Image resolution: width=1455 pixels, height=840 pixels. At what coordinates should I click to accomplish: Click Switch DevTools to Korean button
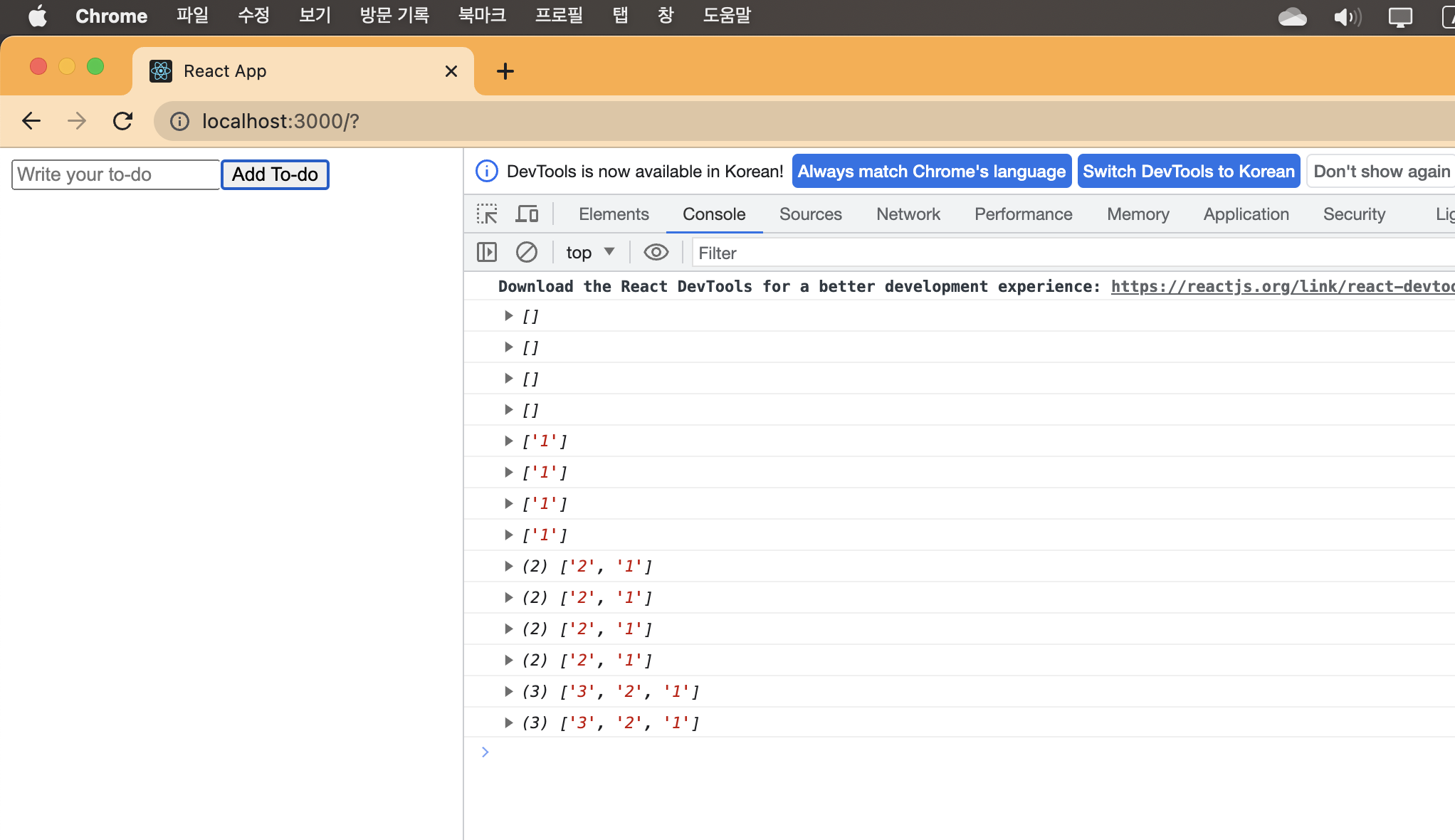(1188, 172)
